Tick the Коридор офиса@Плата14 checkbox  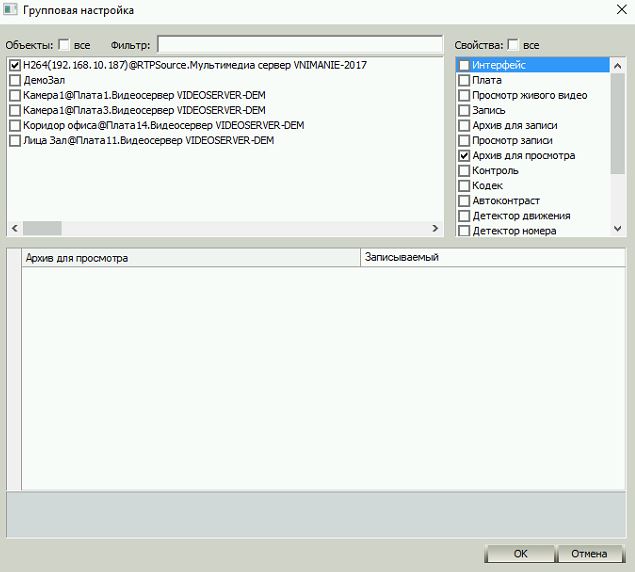coord(15,125)
